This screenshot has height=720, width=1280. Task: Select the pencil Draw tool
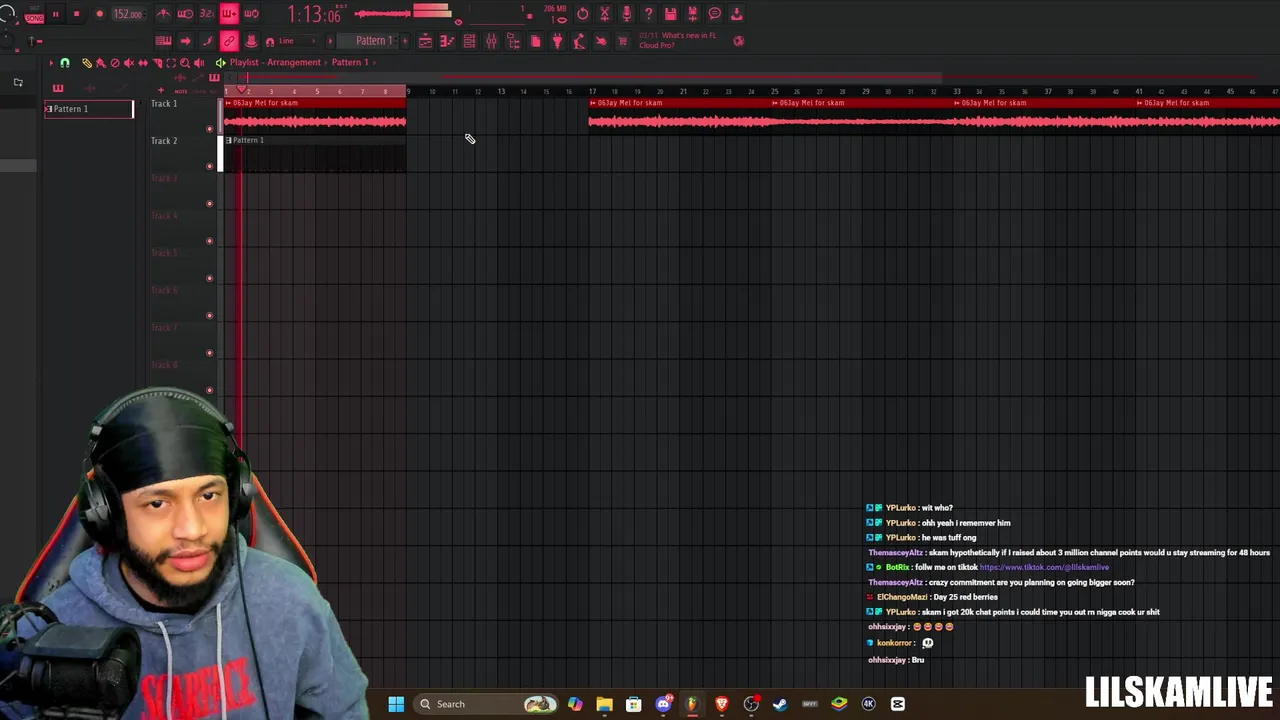pyautogui.click(x=87, y=63)
